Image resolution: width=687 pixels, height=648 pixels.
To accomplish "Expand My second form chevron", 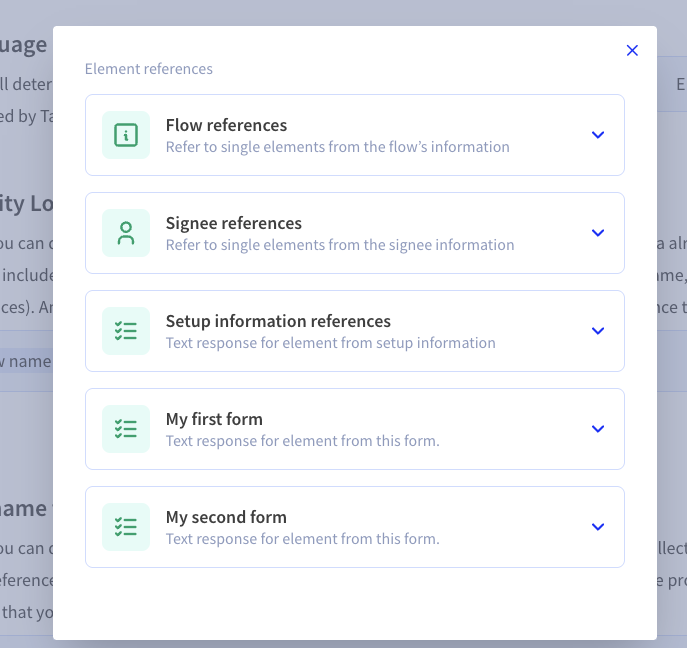I will pos(598,527).
